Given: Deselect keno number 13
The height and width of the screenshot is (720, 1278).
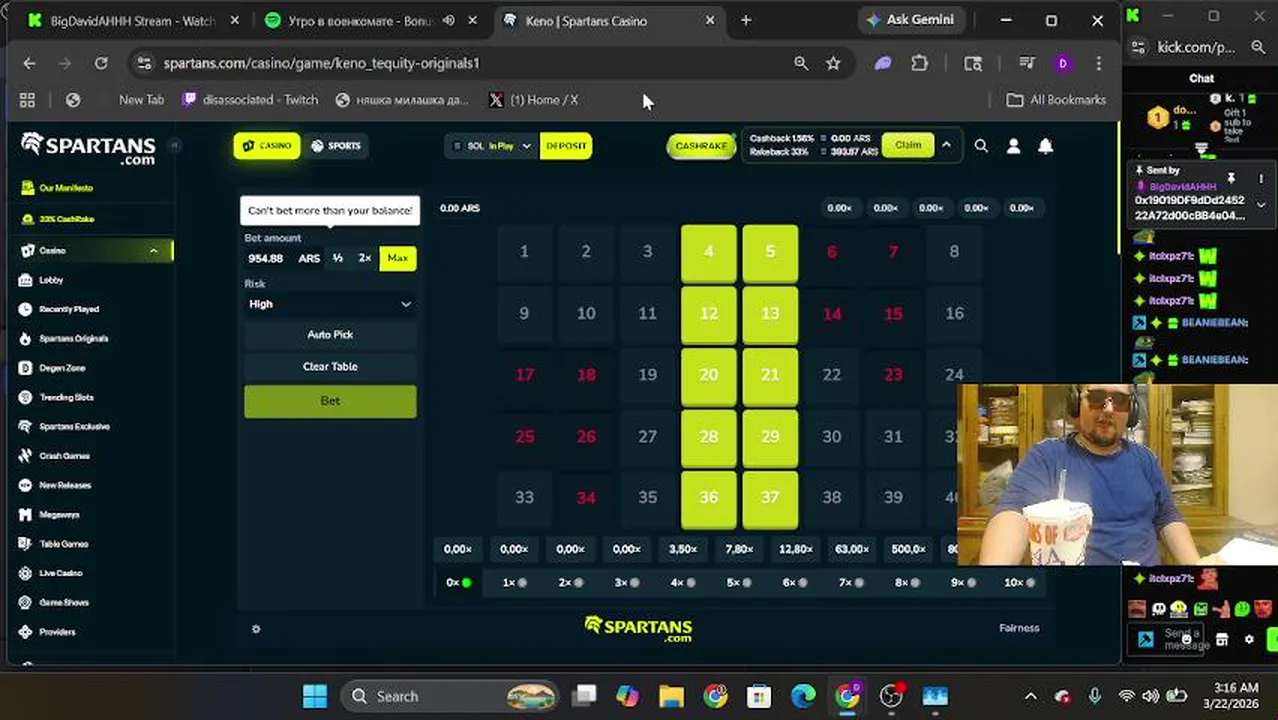Looking at the screenshot, I should click(x=770, y=313).
